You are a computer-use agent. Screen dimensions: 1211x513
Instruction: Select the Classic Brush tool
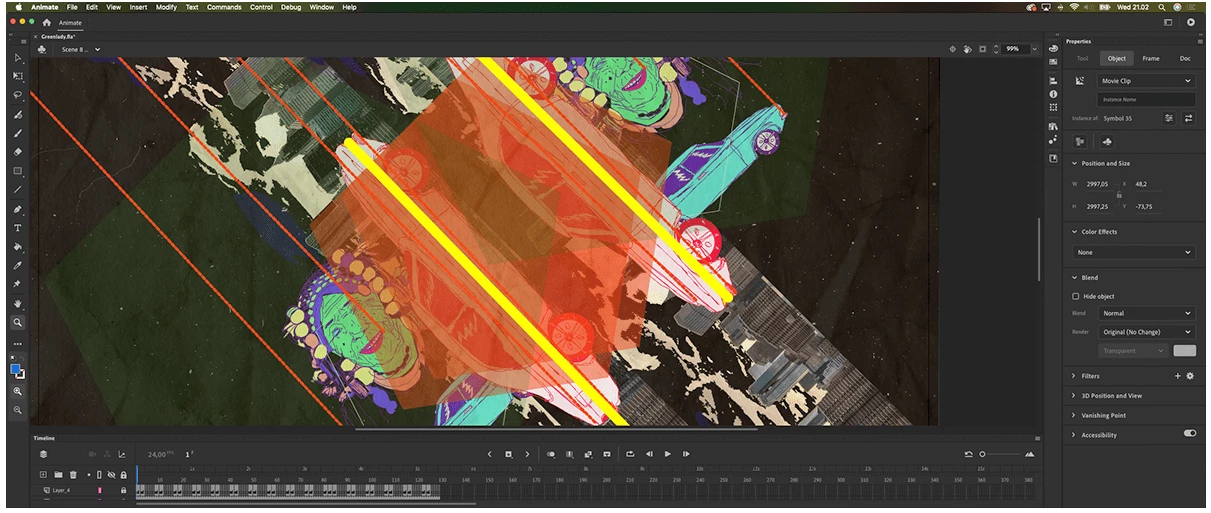tap(18, 133)
